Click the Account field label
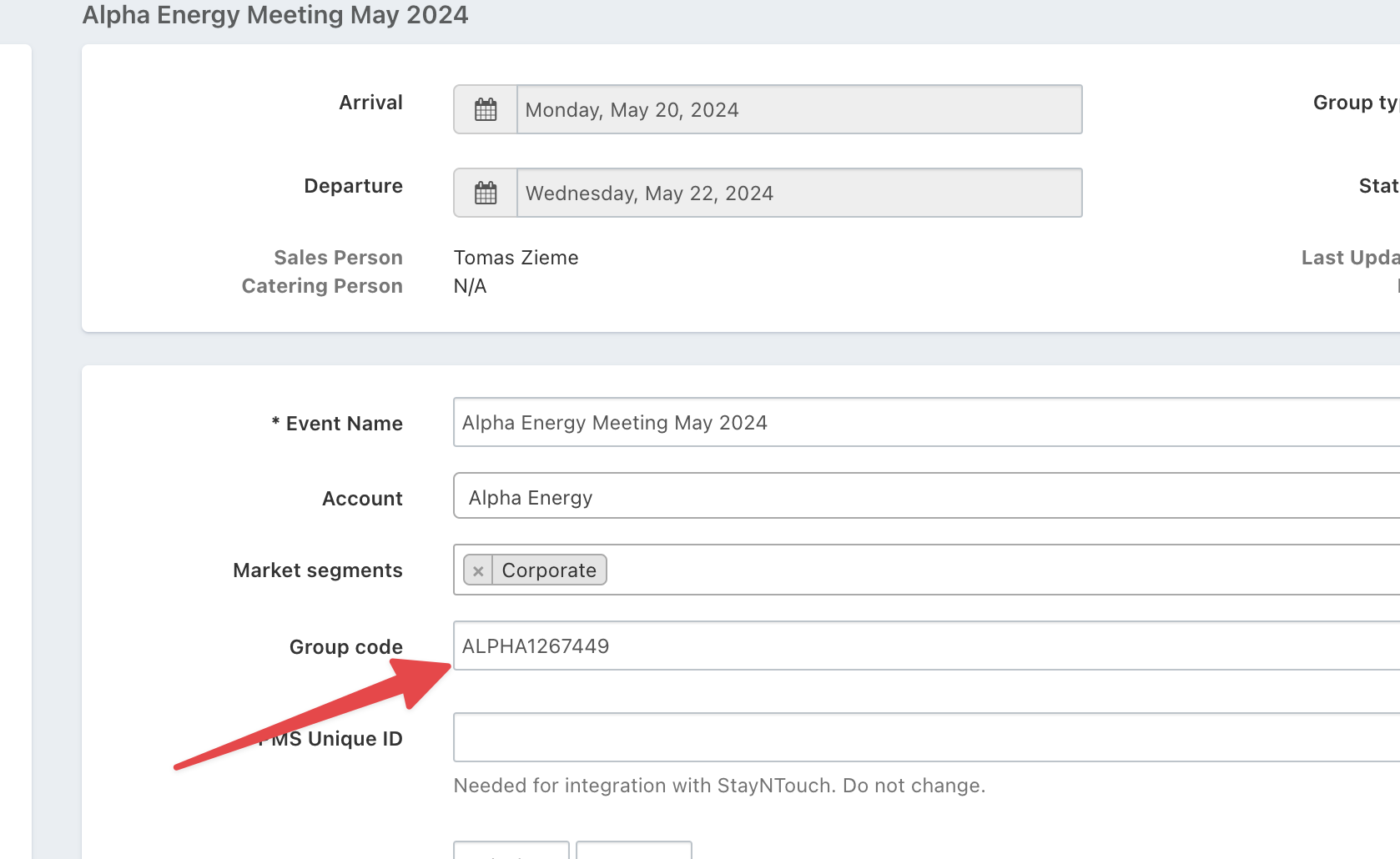The height and width of the screenshot is (859, 1400). [362, 499]
